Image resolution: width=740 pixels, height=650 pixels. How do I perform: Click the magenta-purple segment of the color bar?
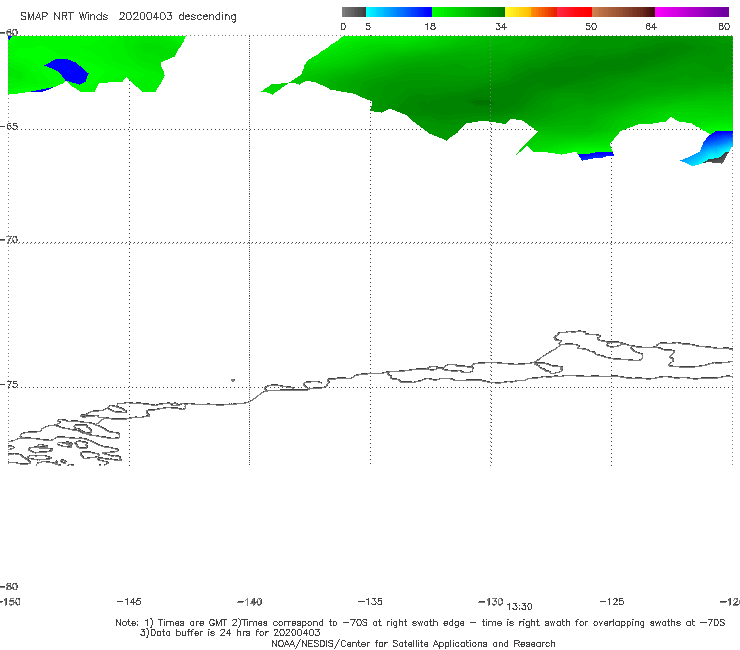coord(692,12)
